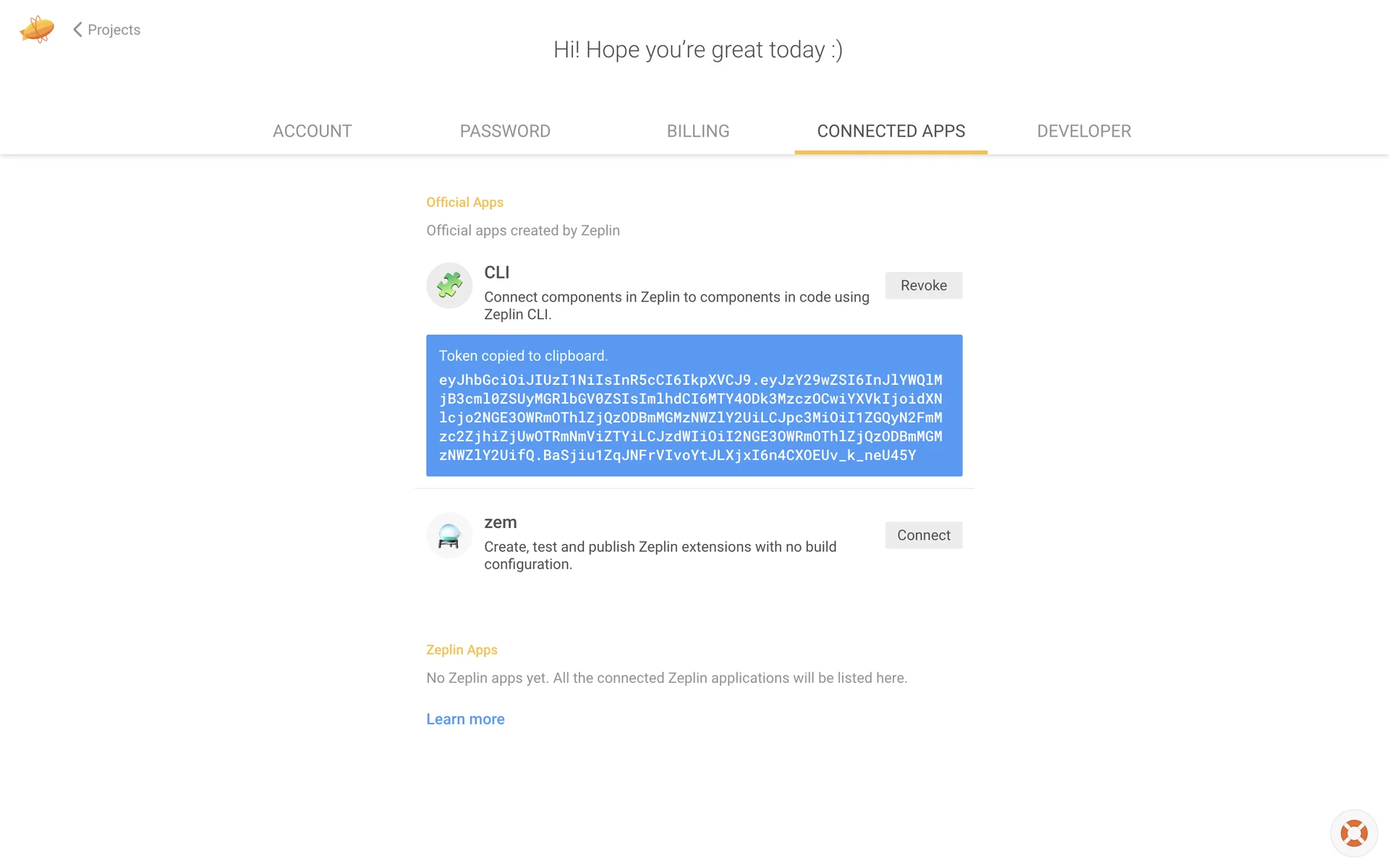1389x868 pixels.
Task: Click the Official Apps heading
Action: [464, 203]
